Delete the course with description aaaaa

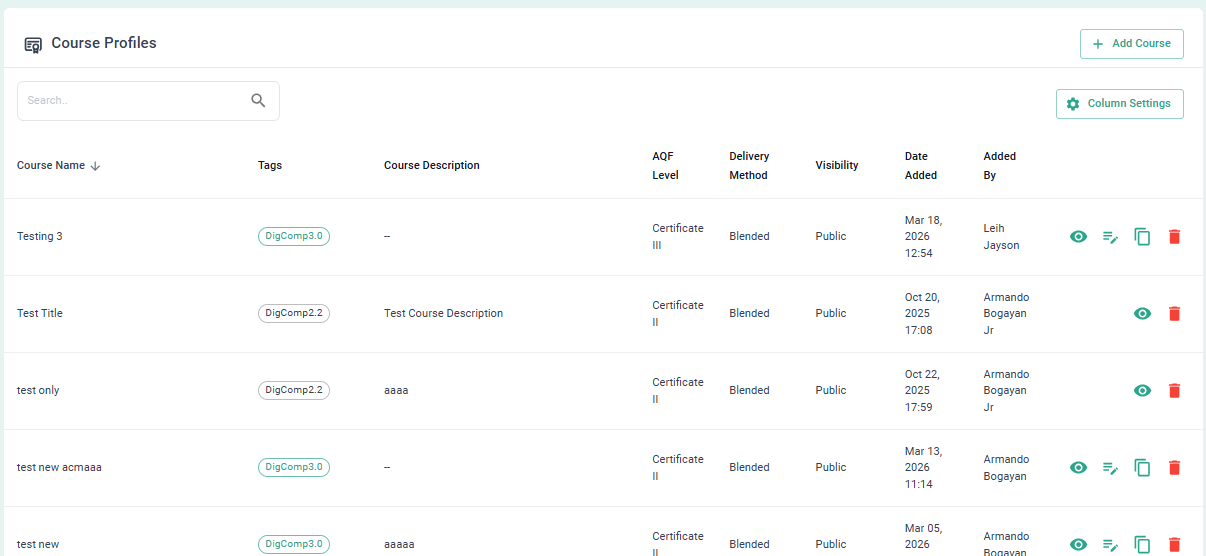coord(1174,545)
